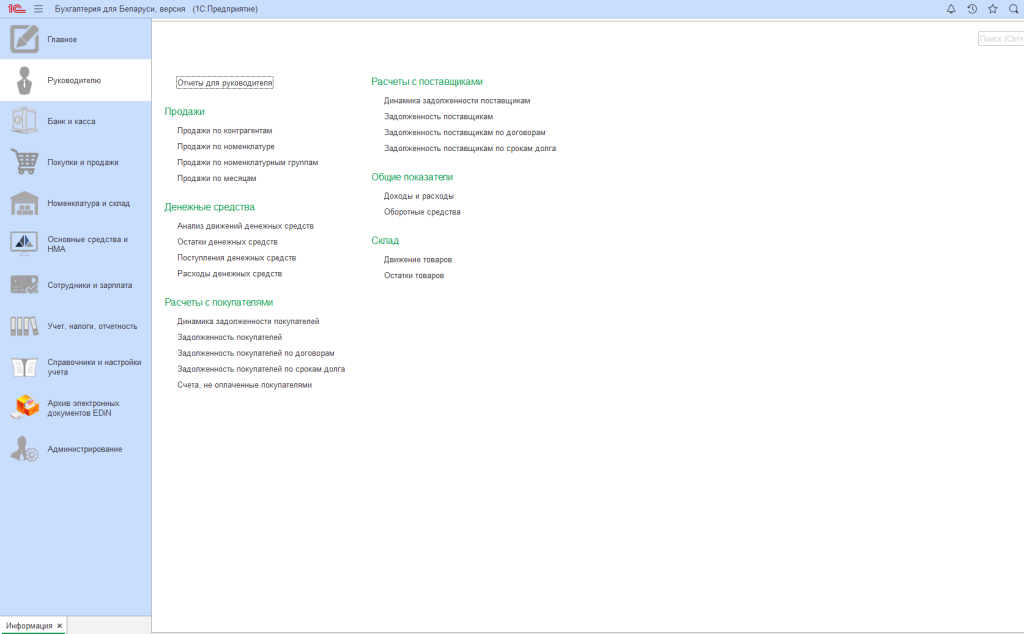The width and height of the screenshot is (1024, 634).
Task: Open the history clock icon
Action: (x=971, y=8)
